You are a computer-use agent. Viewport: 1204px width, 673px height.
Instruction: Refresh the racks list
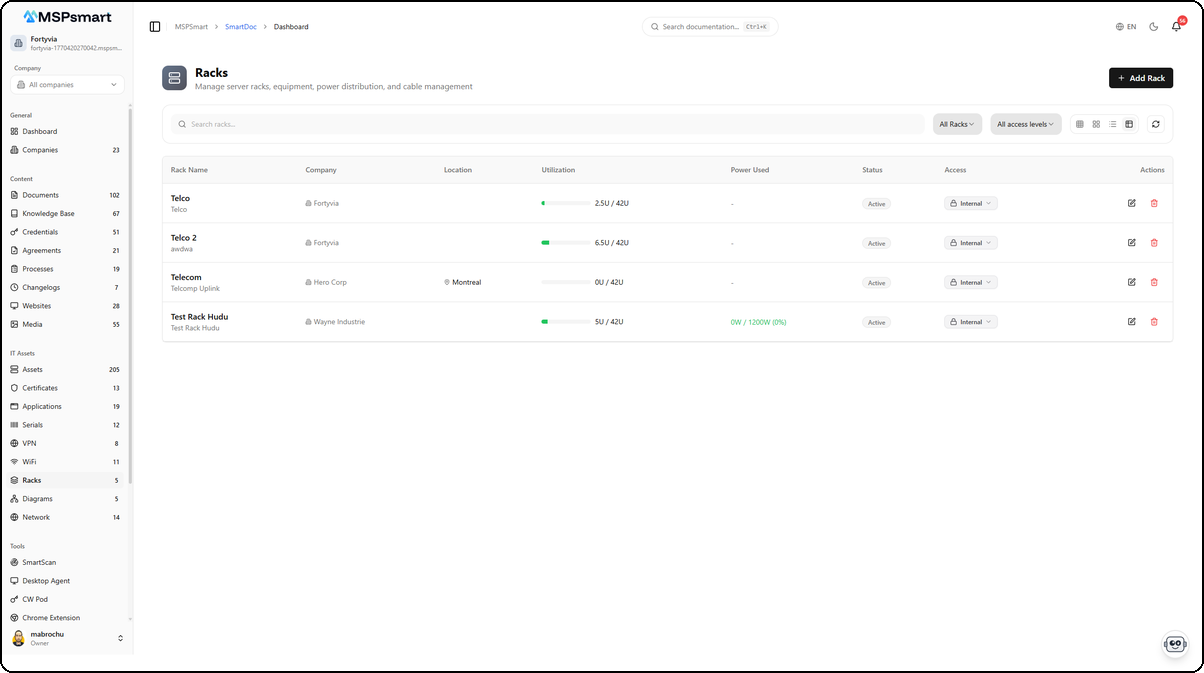click(1156, 123)
